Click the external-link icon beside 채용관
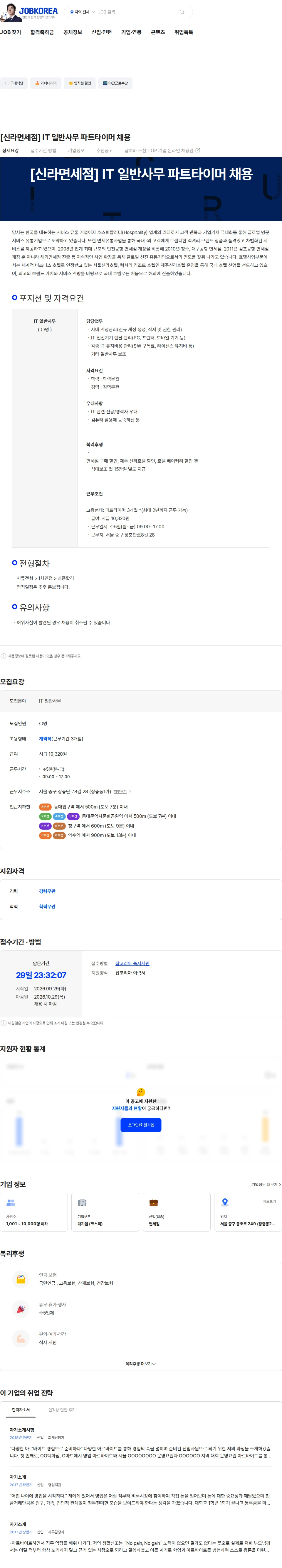This screenshot has height=1568, width=282. pyautogui.click(x=197, y=150)
